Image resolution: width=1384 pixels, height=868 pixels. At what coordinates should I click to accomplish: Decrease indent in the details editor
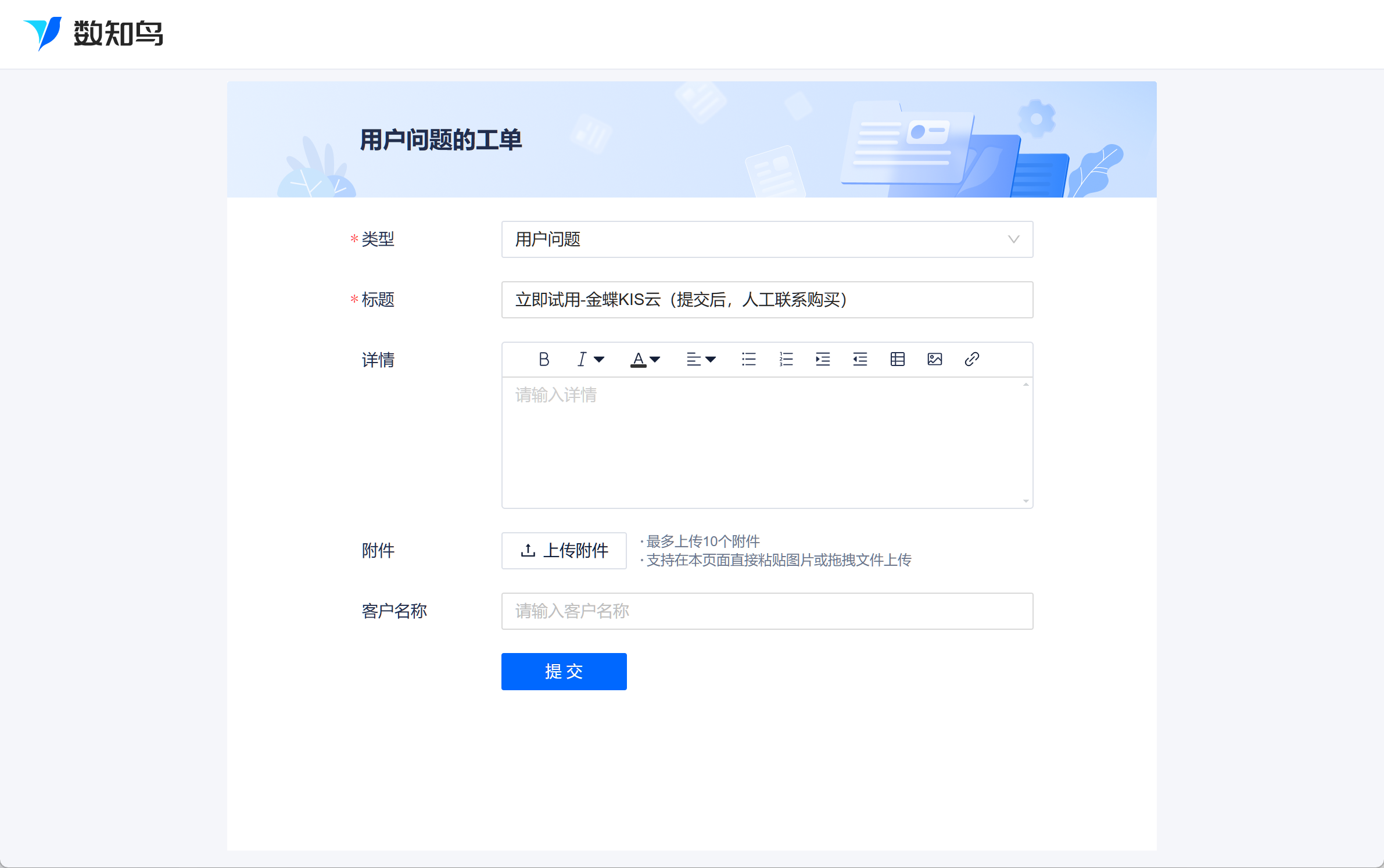(860, 359)
